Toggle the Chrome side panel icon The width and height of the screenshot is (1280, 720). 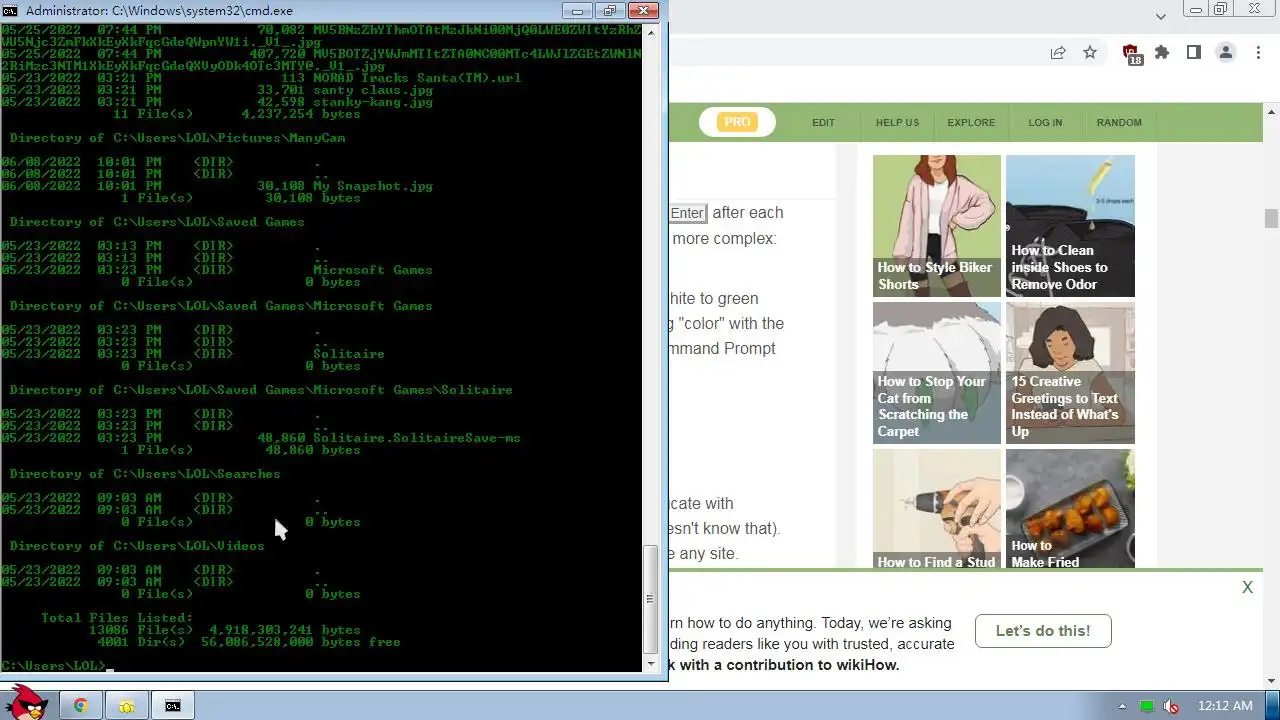[x=1193, y=53]
